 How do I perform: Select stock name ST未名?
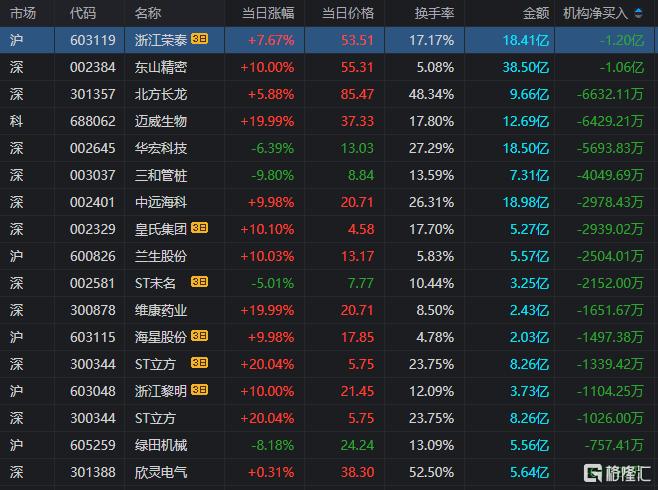(155, 283)
